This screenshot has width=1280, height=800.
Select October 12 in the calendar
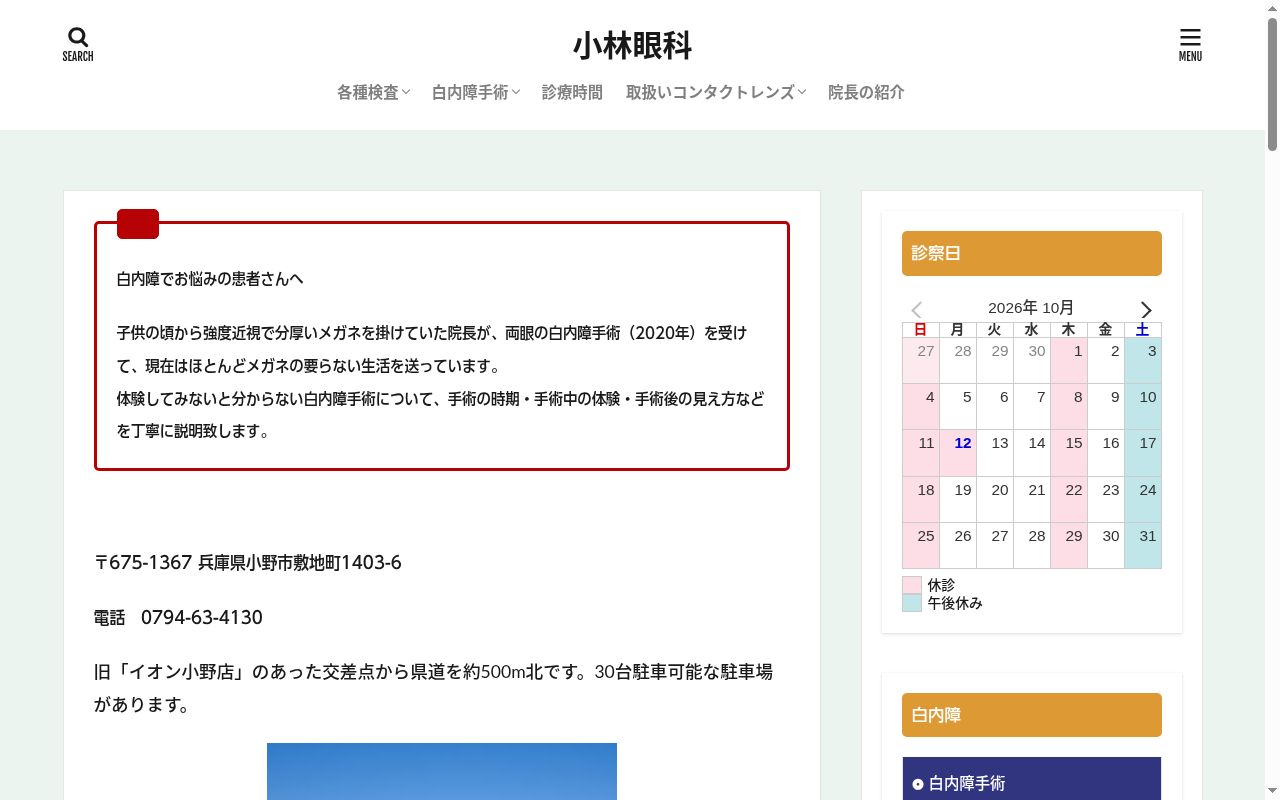point(958,453)
